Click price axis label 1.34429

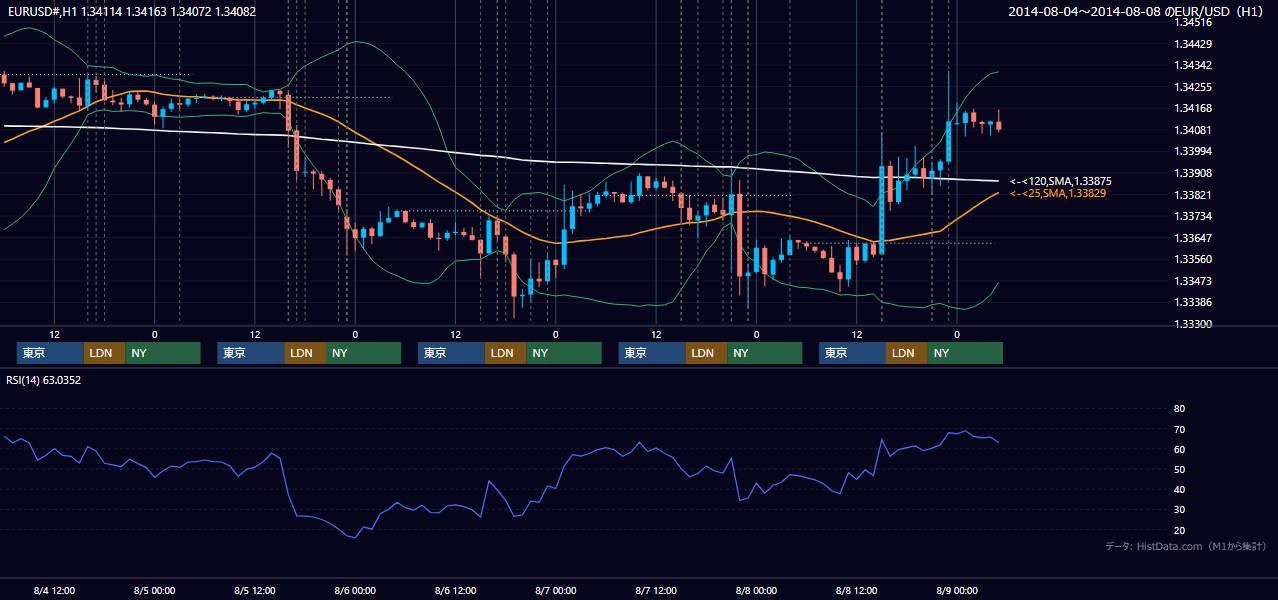[x=1194, y=44]
